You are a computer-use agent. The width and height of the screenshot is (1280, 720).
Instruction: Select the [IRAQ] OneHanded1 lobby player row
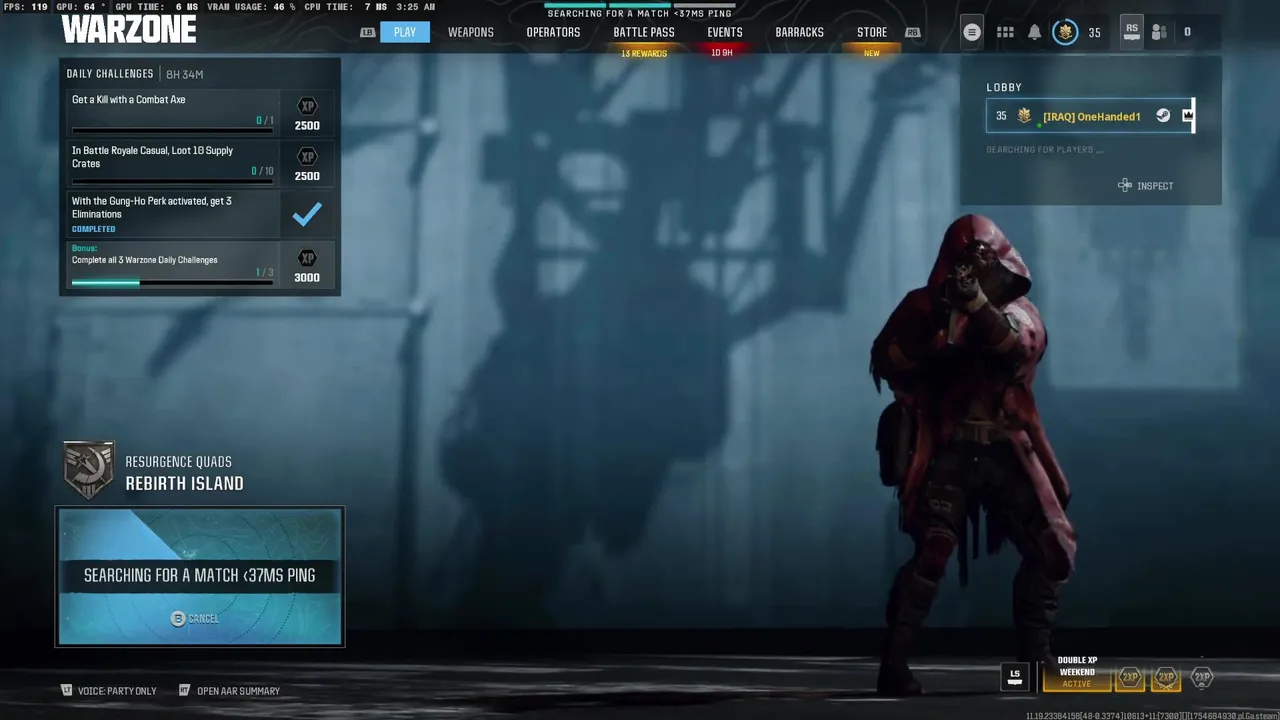(1090, 116)
